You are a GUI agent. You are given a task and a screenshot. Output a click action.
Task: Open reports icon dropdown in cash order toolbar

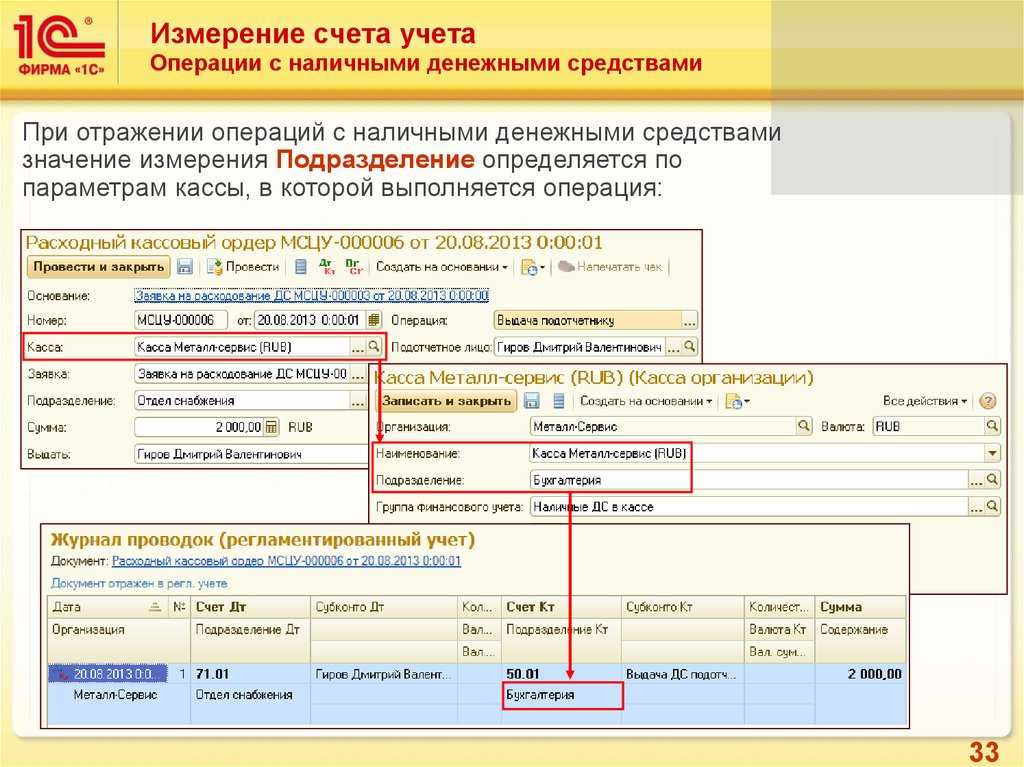pyautogui.click(x=533, y=267)
